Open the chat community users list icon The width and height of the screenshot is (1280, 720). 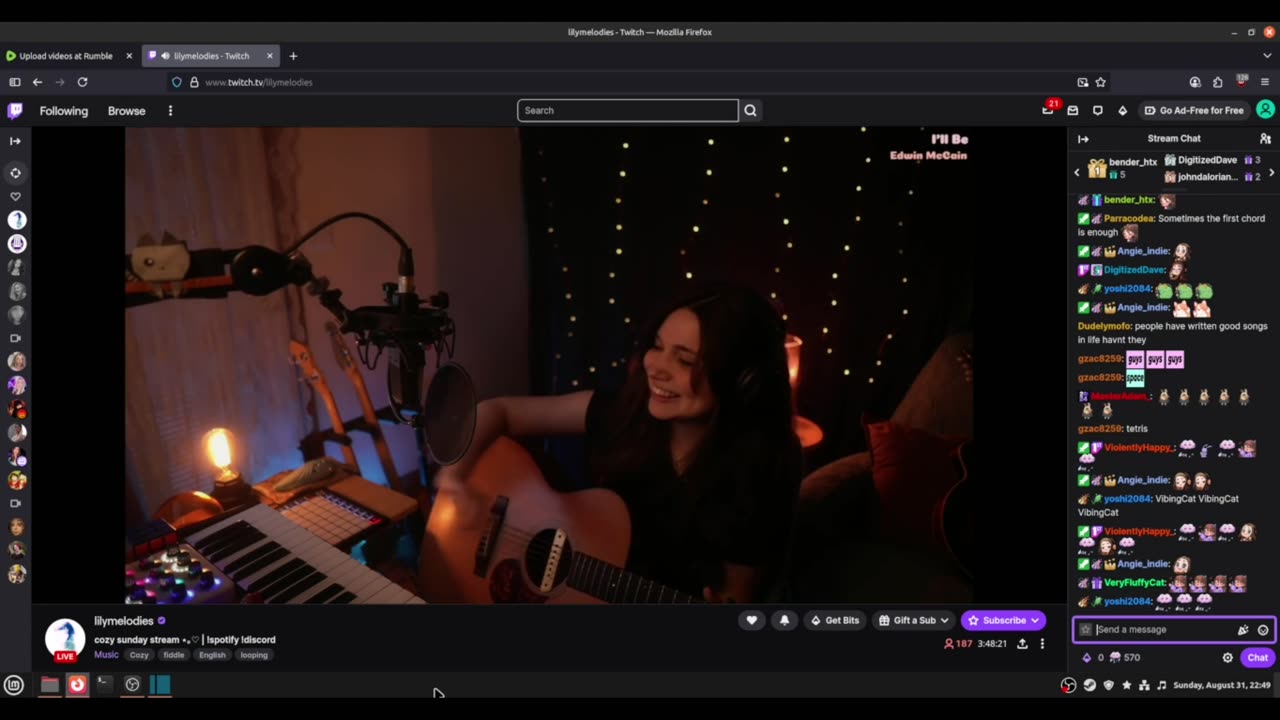pos(1265,139)
